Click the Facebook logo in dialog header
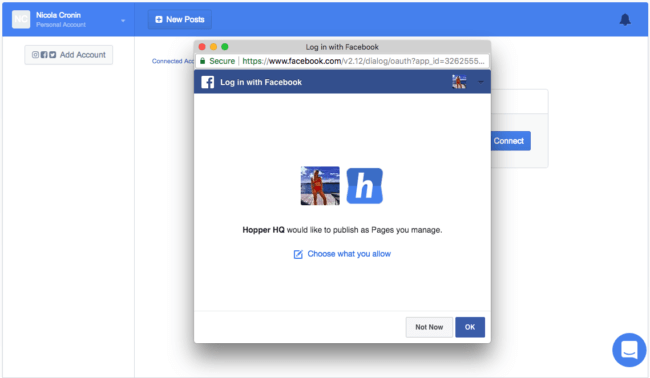Image resolution: width=650 pixels, height=378 pixels. pos(208,82)
